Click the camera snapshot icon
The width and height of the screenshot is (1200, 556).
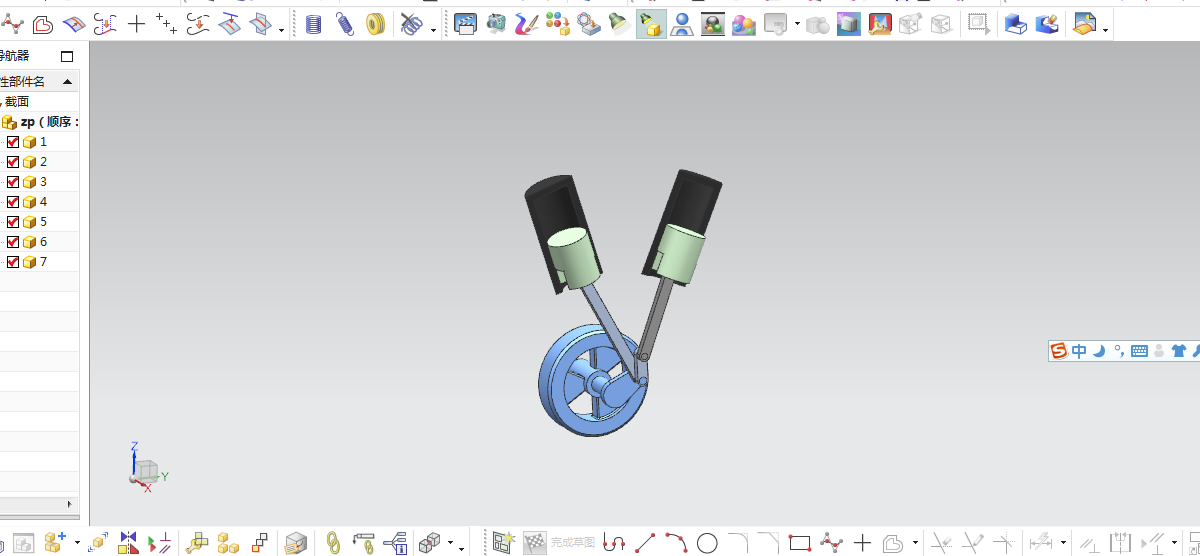496,24
